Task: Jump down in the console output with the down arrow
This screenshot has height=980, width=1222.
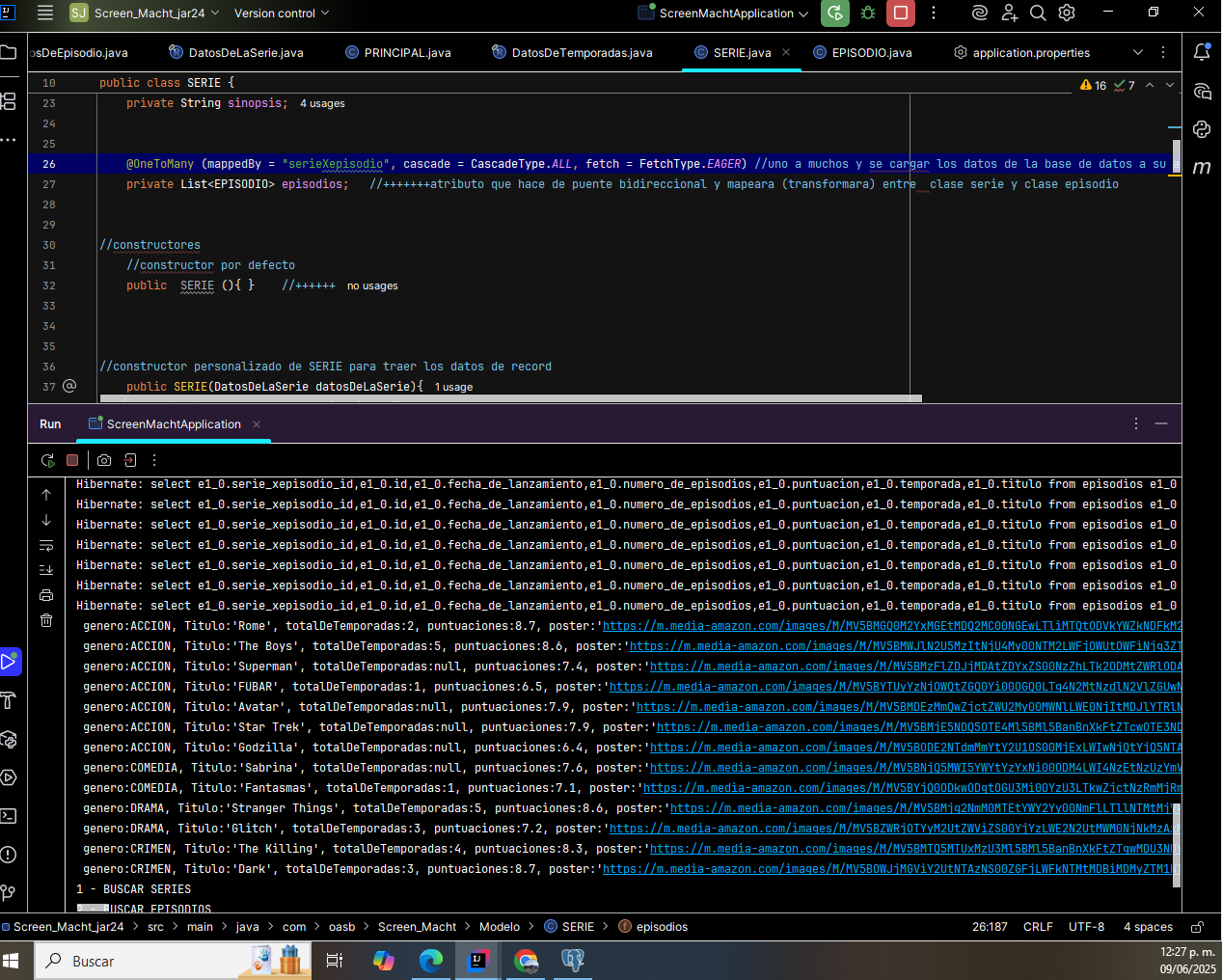Action: (x=46, y=520)
